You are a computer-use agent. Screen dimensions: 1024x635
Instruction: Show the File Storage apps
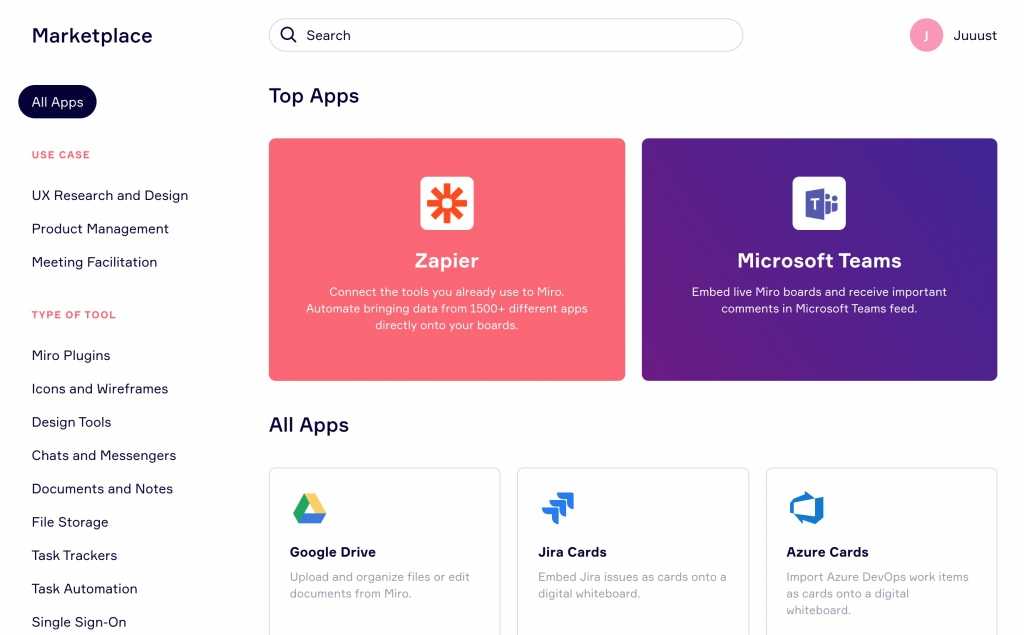(70, 522)
